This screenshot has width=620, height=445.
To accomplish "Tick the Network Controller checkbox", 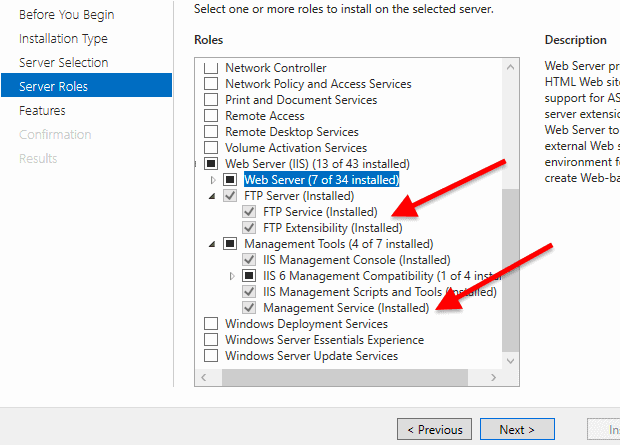I will pos(211,68).
